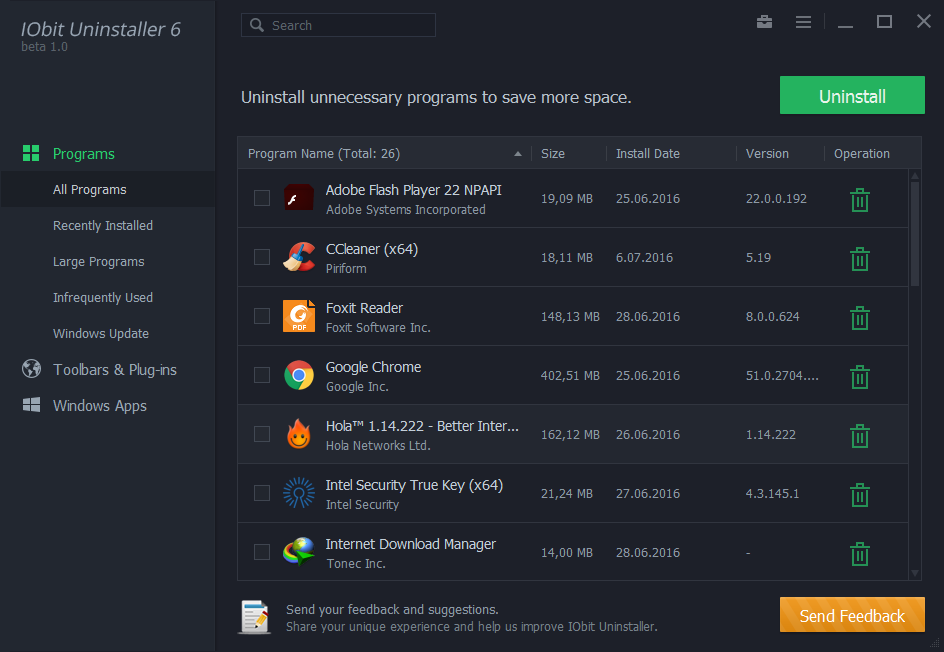The image size is (944, 652).
Task: Click Google Chrome size 402,51 MB
Action: pyautogui.click(x=570, y=376)
